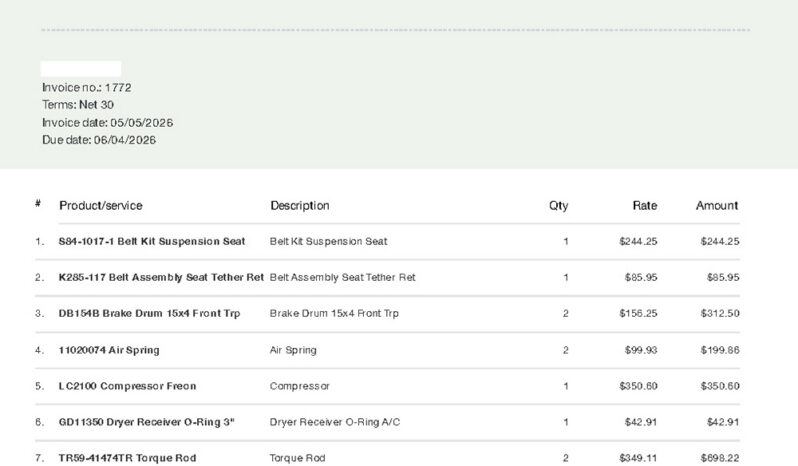
Task: Click quantity 2 in the Brake Drum row
Action: click(x=565, y=313)
